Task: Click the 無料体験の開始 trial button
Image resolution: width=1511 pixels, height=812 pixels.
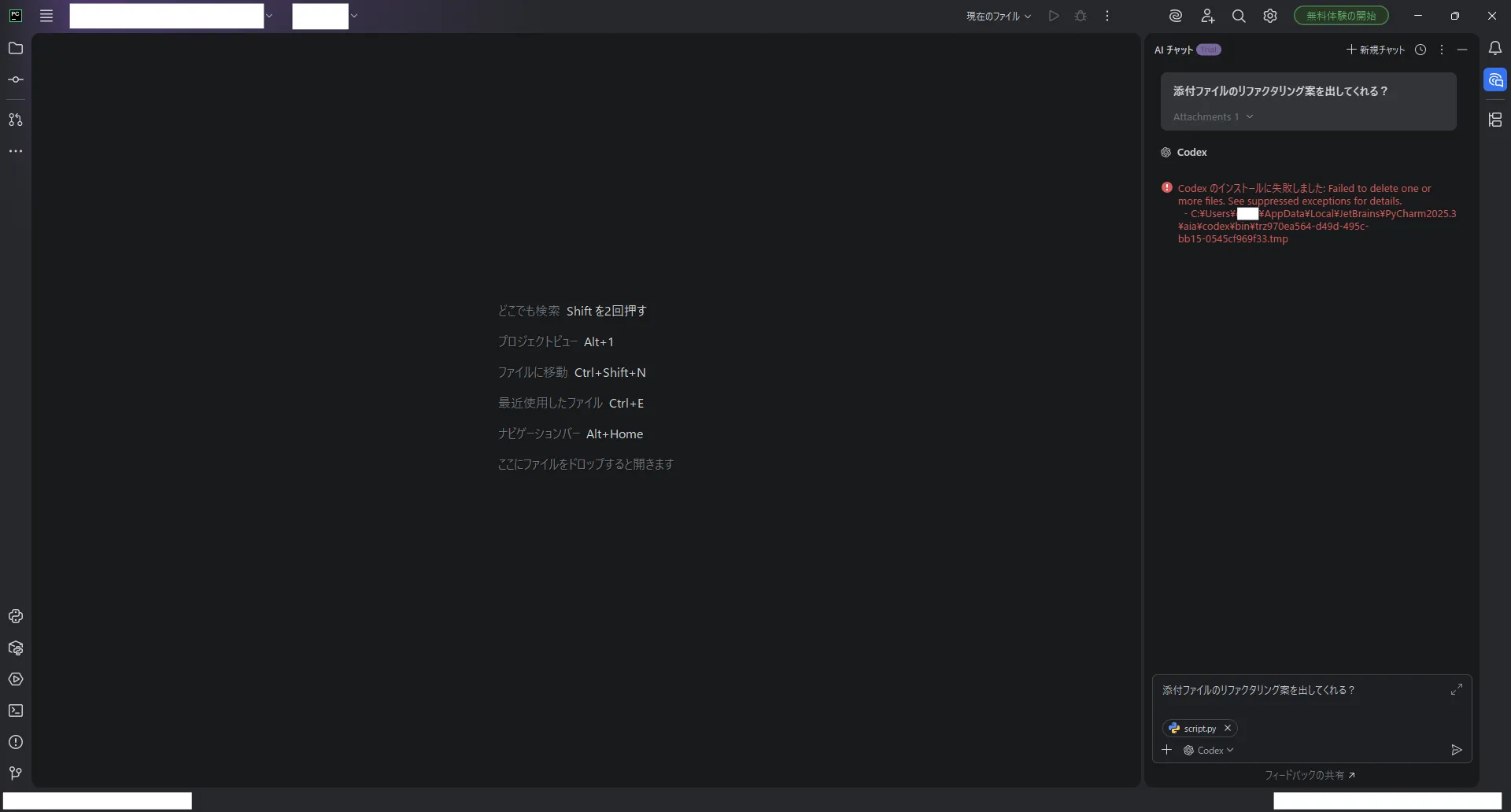Action: tap(1341, 16)
